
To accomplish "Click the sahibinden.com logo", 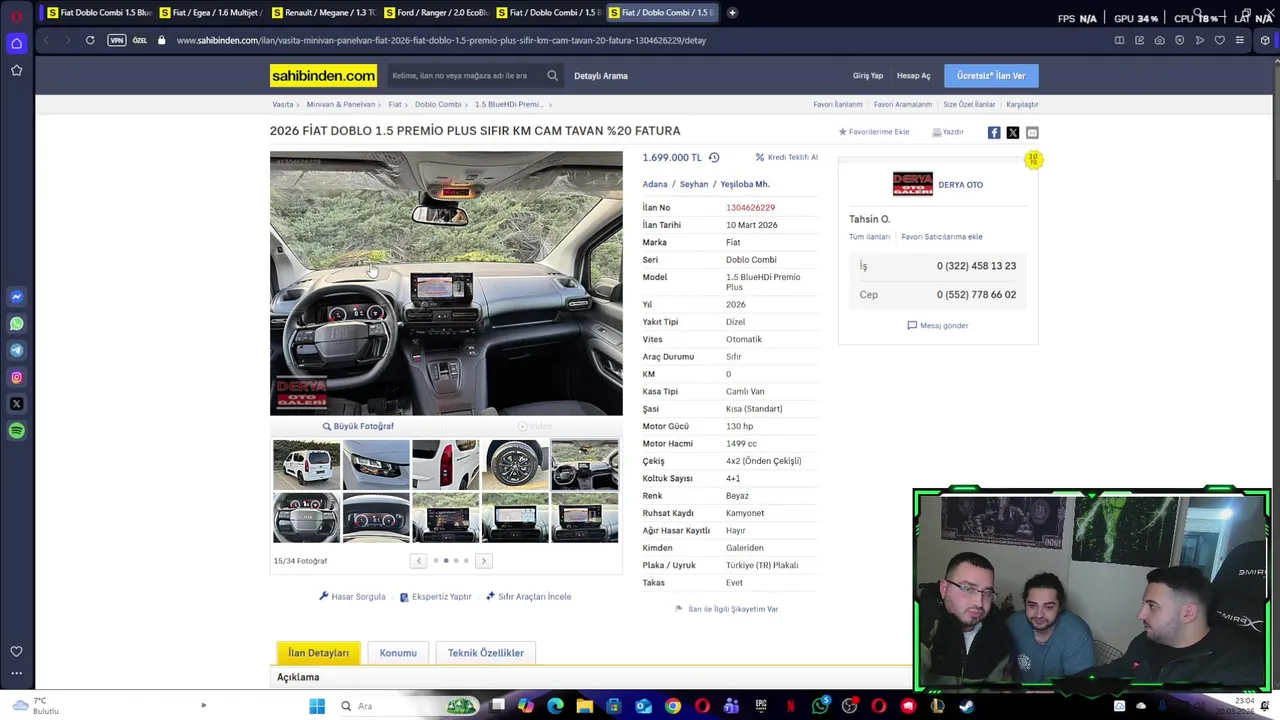I will 323,76.
